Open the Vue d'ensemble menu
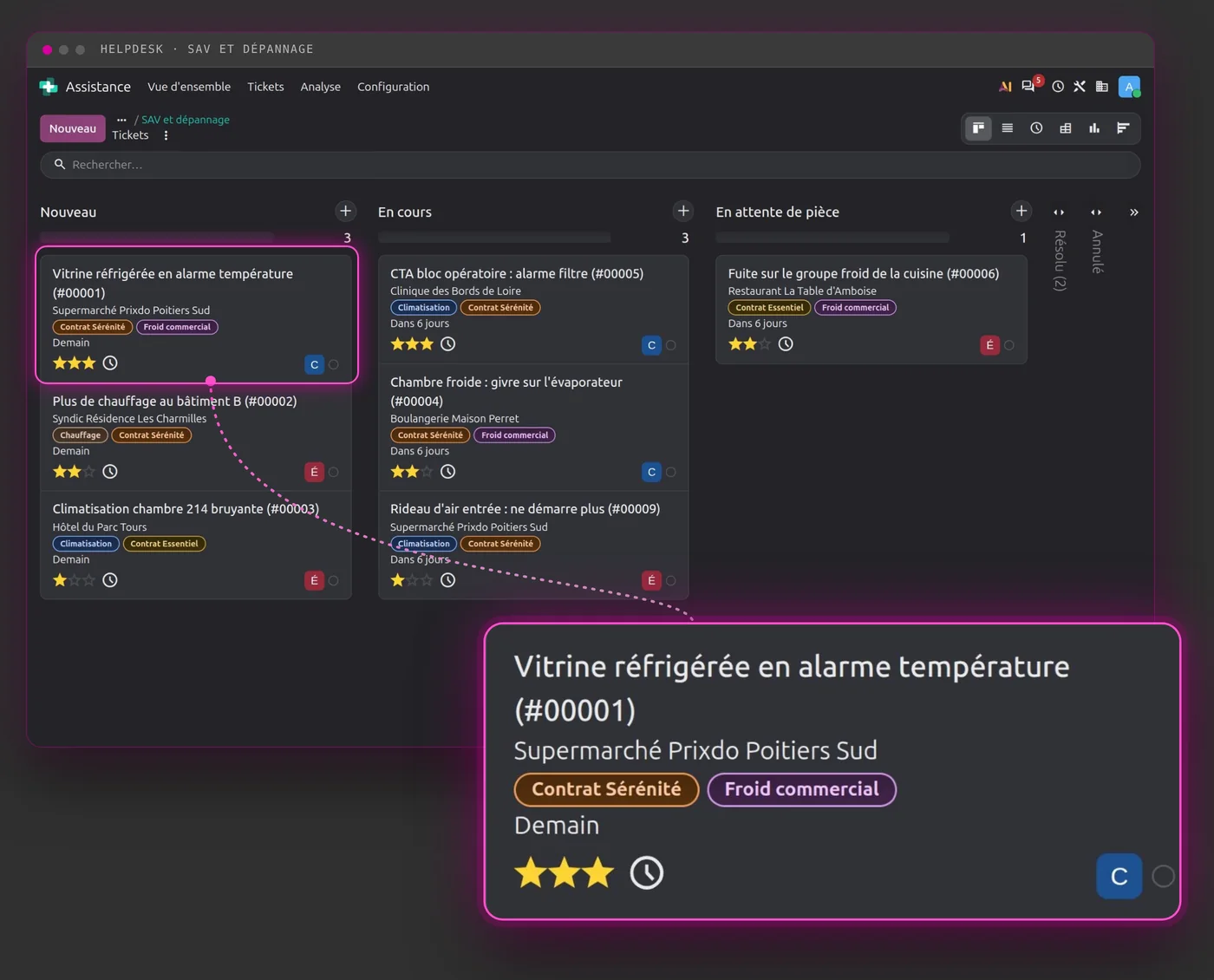The height and width of the screenshot is (980, 1214). click(x=189, y=87)
